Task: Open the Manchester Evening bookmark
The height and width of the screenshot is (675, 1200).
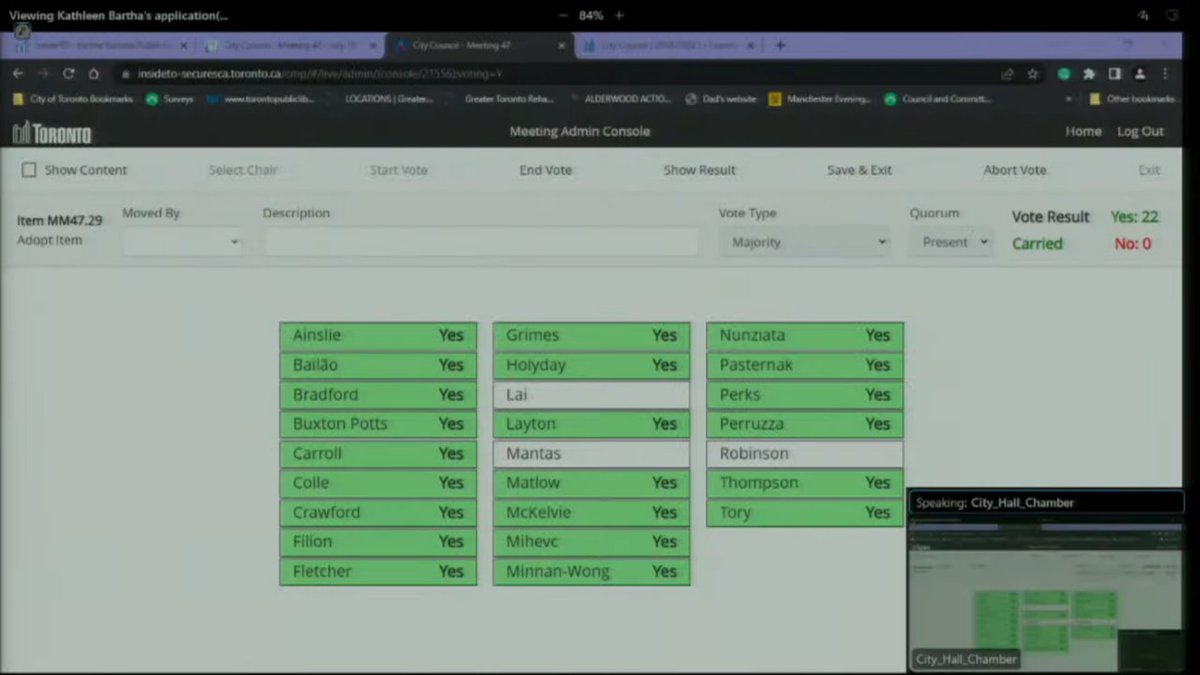Action: click(821, 99)
